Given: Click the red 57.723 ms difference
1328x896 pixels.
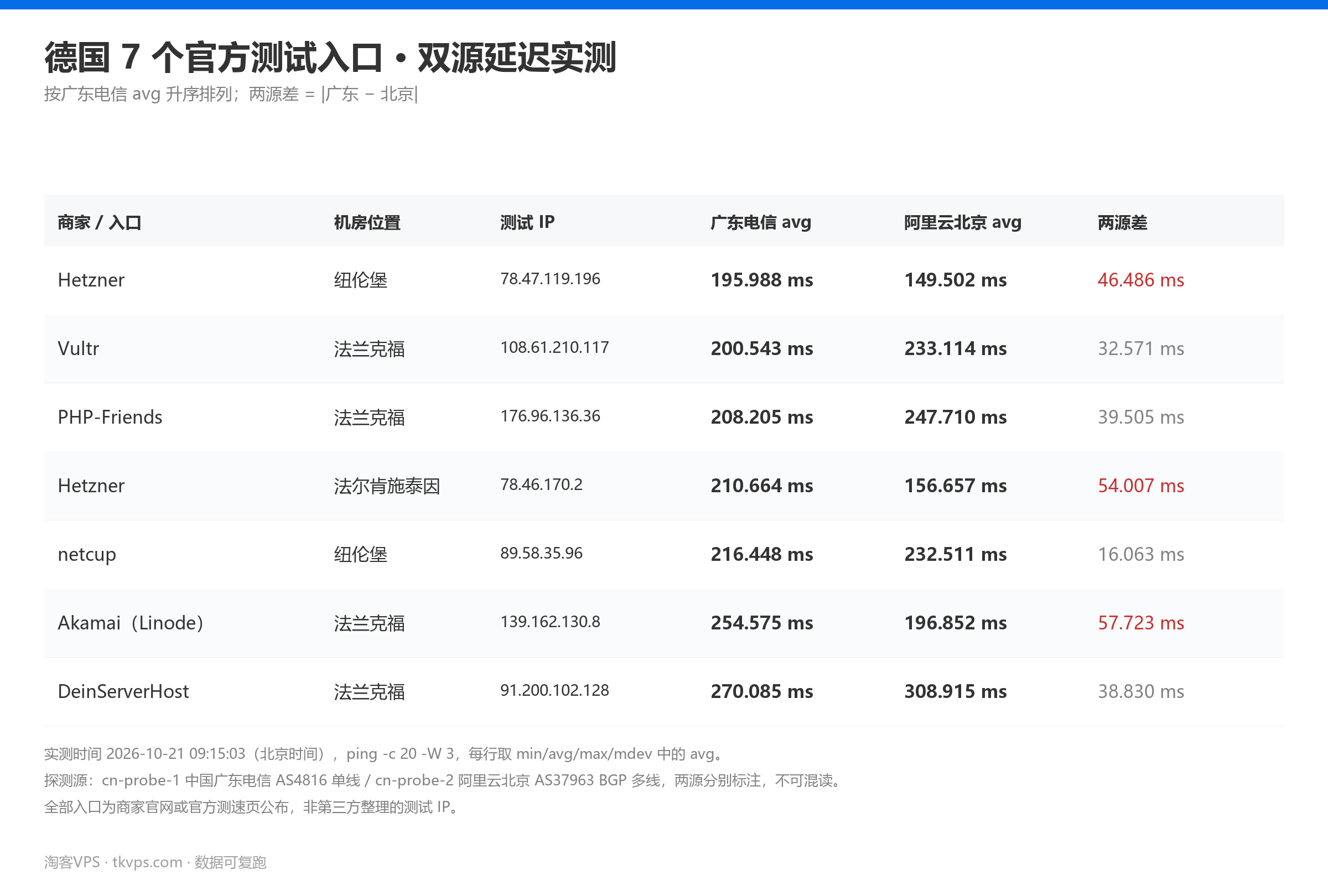Looking at the screenshot, I should [1140, 623].
